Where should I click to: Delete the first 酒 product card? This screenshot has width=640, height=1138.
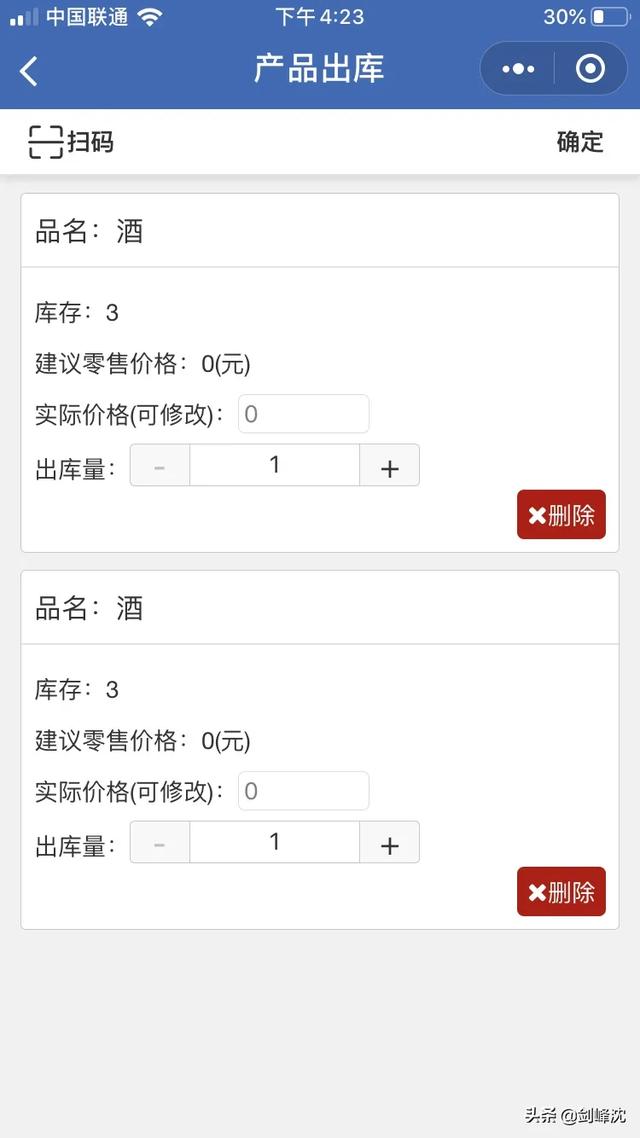point(561,515)
